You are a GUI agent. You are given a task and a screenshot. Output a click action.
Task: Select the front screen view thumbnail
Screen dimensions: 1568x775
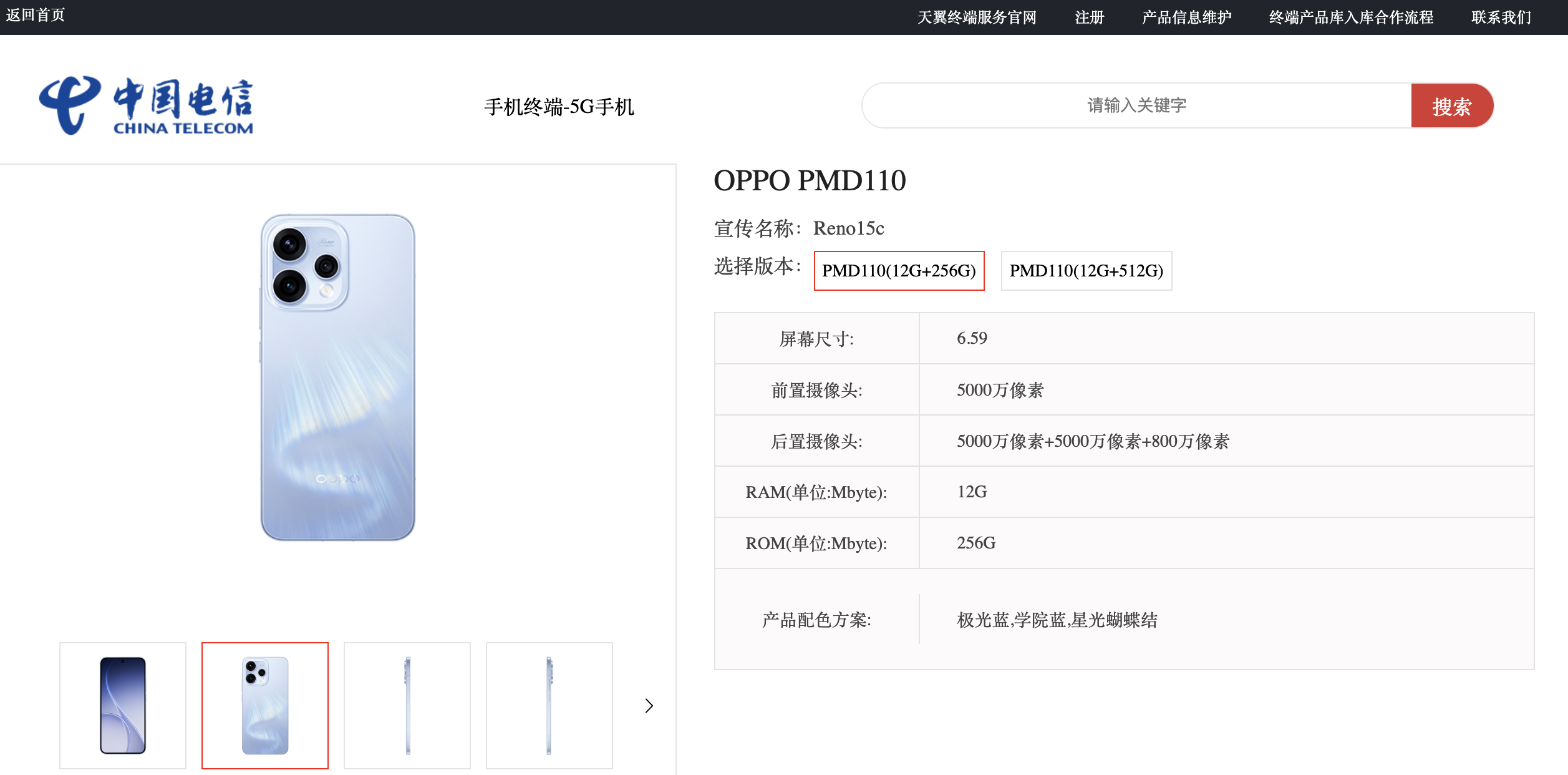[123, 705]
